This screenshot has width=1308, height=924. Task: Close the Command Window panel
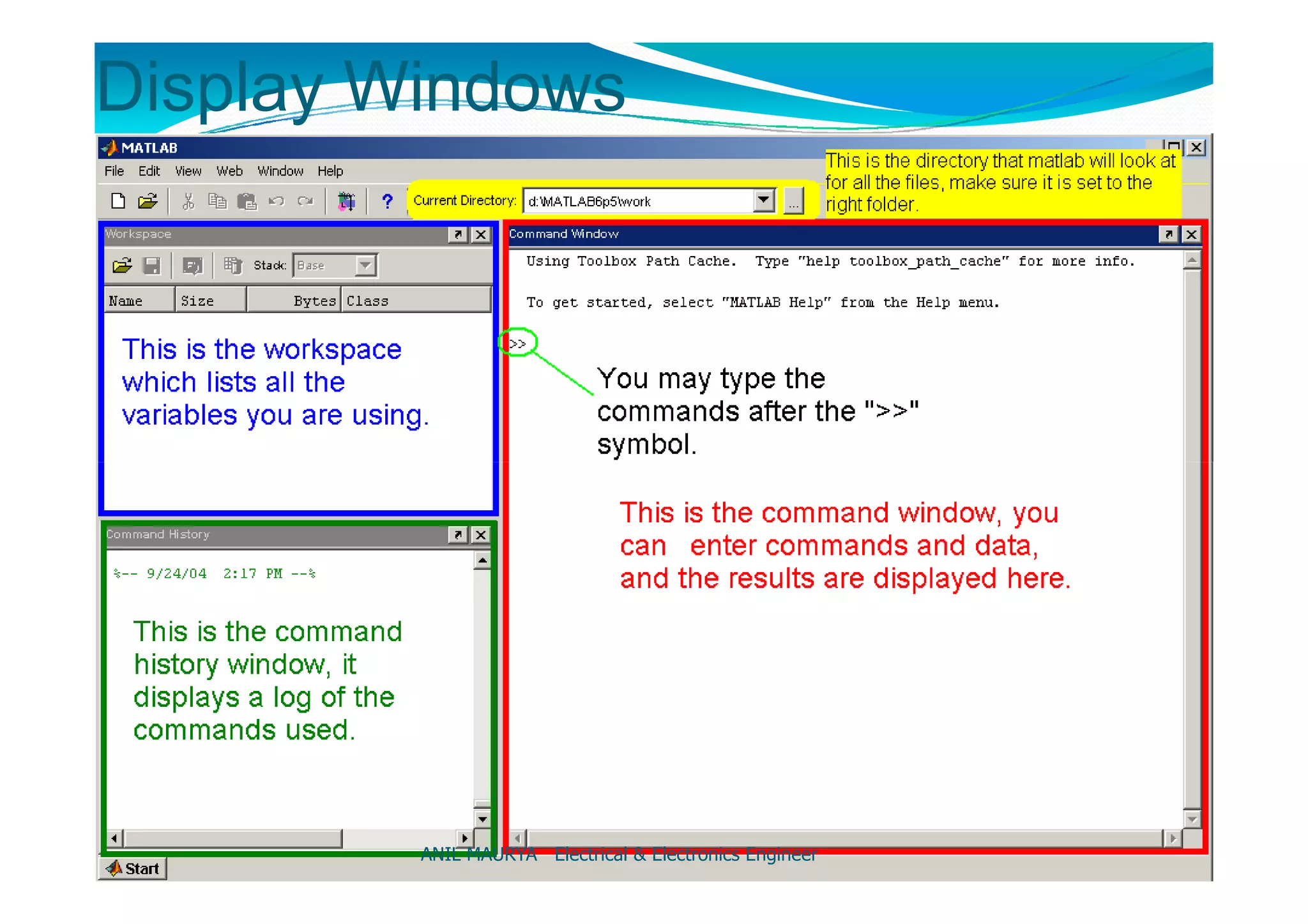pos(1191,234)
